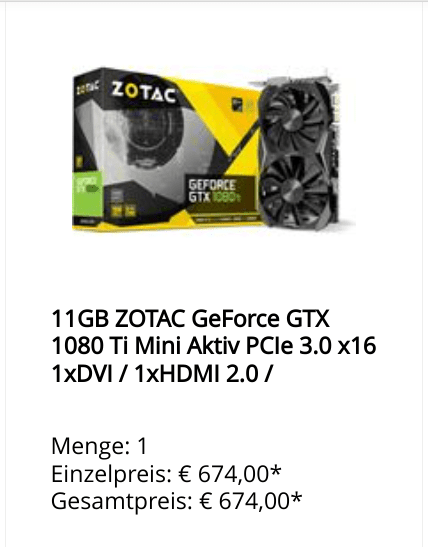The image size is (428, 547).
Task: Click the '1080 Ti Mini Aktiv PCIe' title line
Action: pyautogui.click(x=213, y=346)
